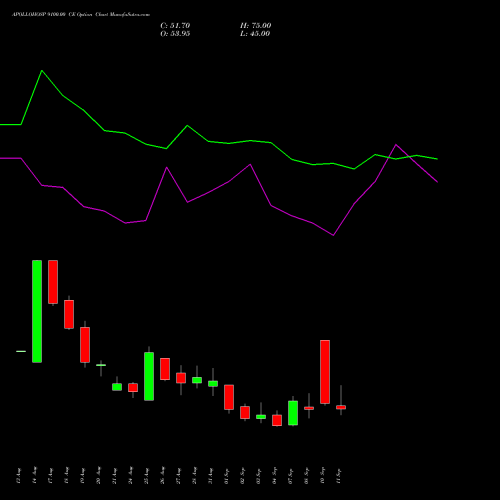Click the low value 'L: 45.00'
Image resolution: width=500 pixels, height=500 pixels.
tap(255, 34)
